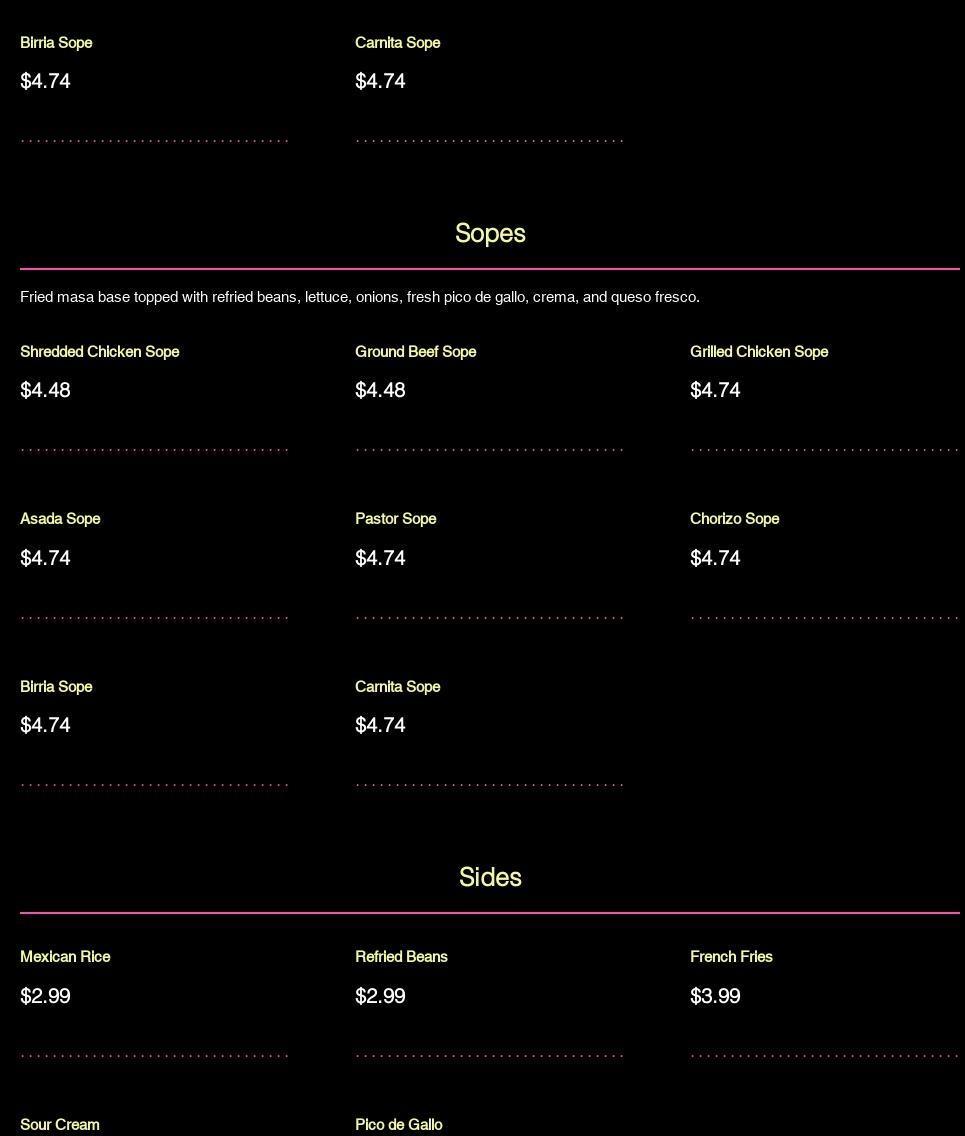Image resolution: width=965 pixels, height=1136 pixels.
Task: Click the $3.99 price for French Fries
Action: pos(715,996)
